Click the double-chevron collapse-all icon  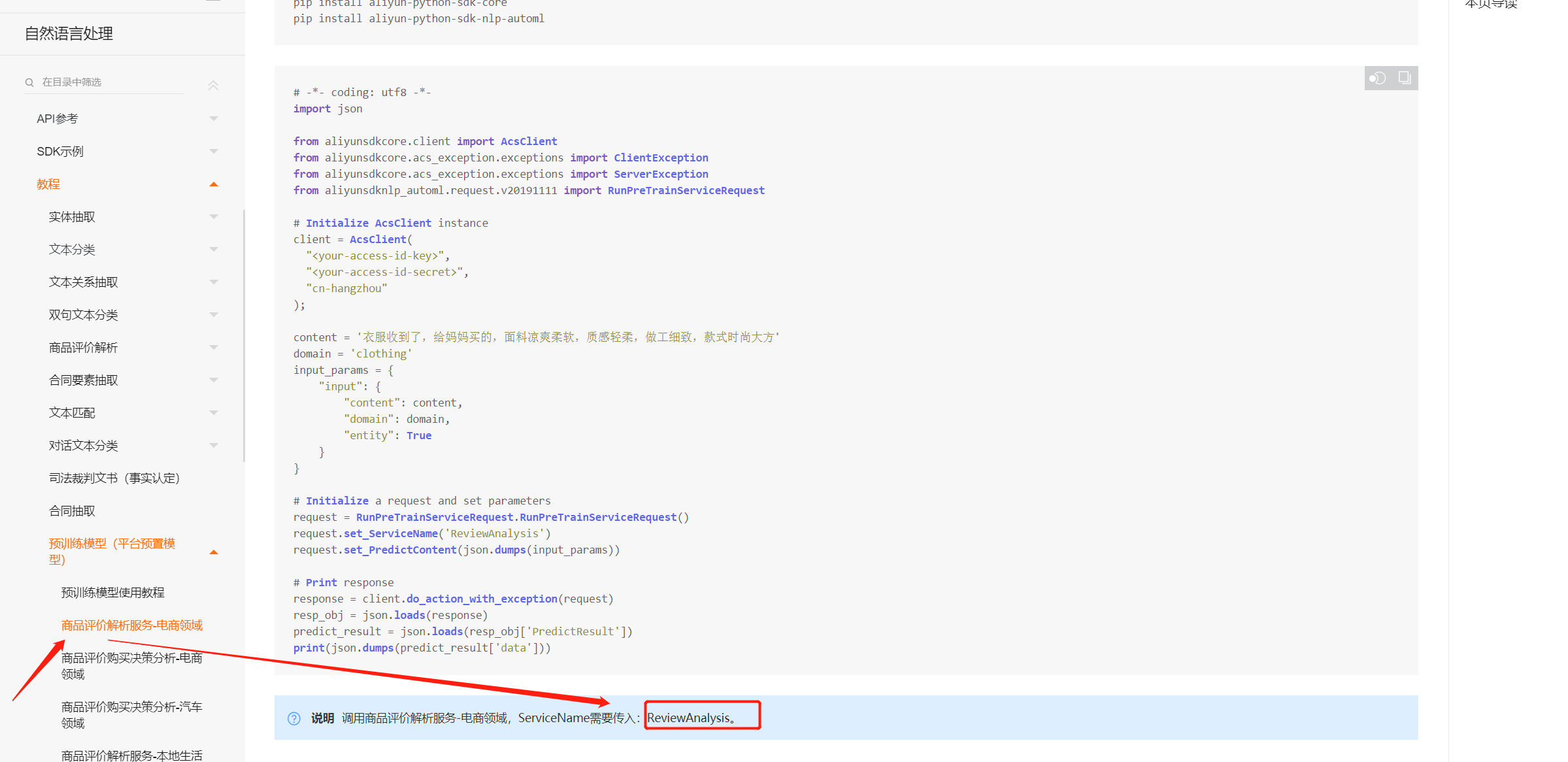(213, 85)
